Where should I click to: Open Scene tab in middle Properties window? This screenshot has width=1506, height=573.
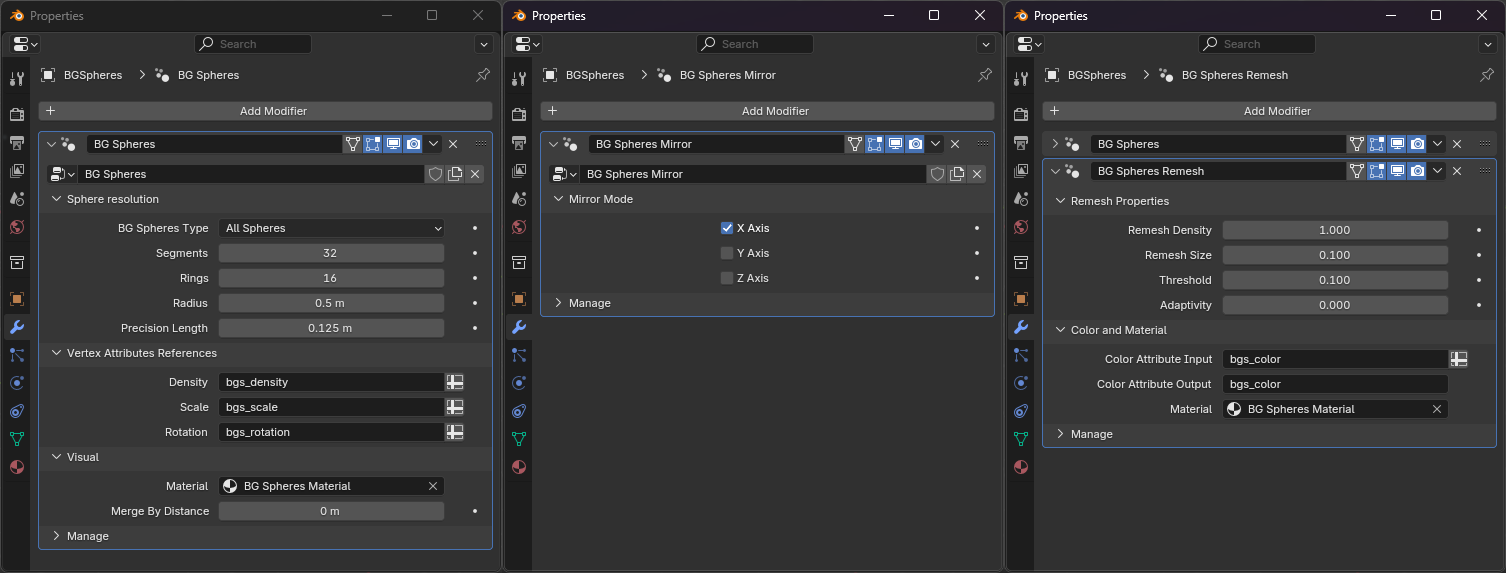[518, 198]
